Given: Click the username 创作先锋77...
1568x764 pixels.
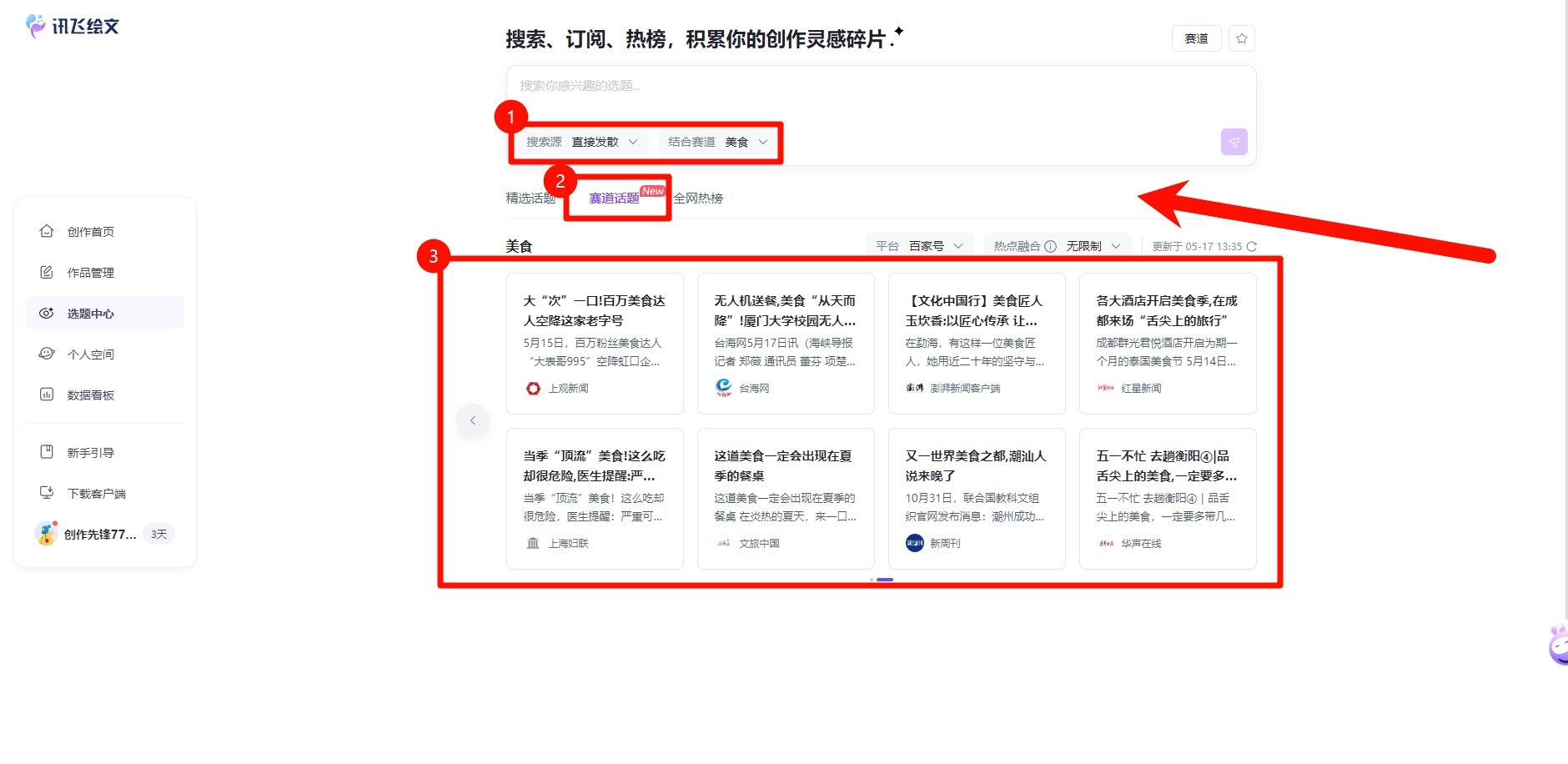Looking at the screenshot, I should pos(100,534).
